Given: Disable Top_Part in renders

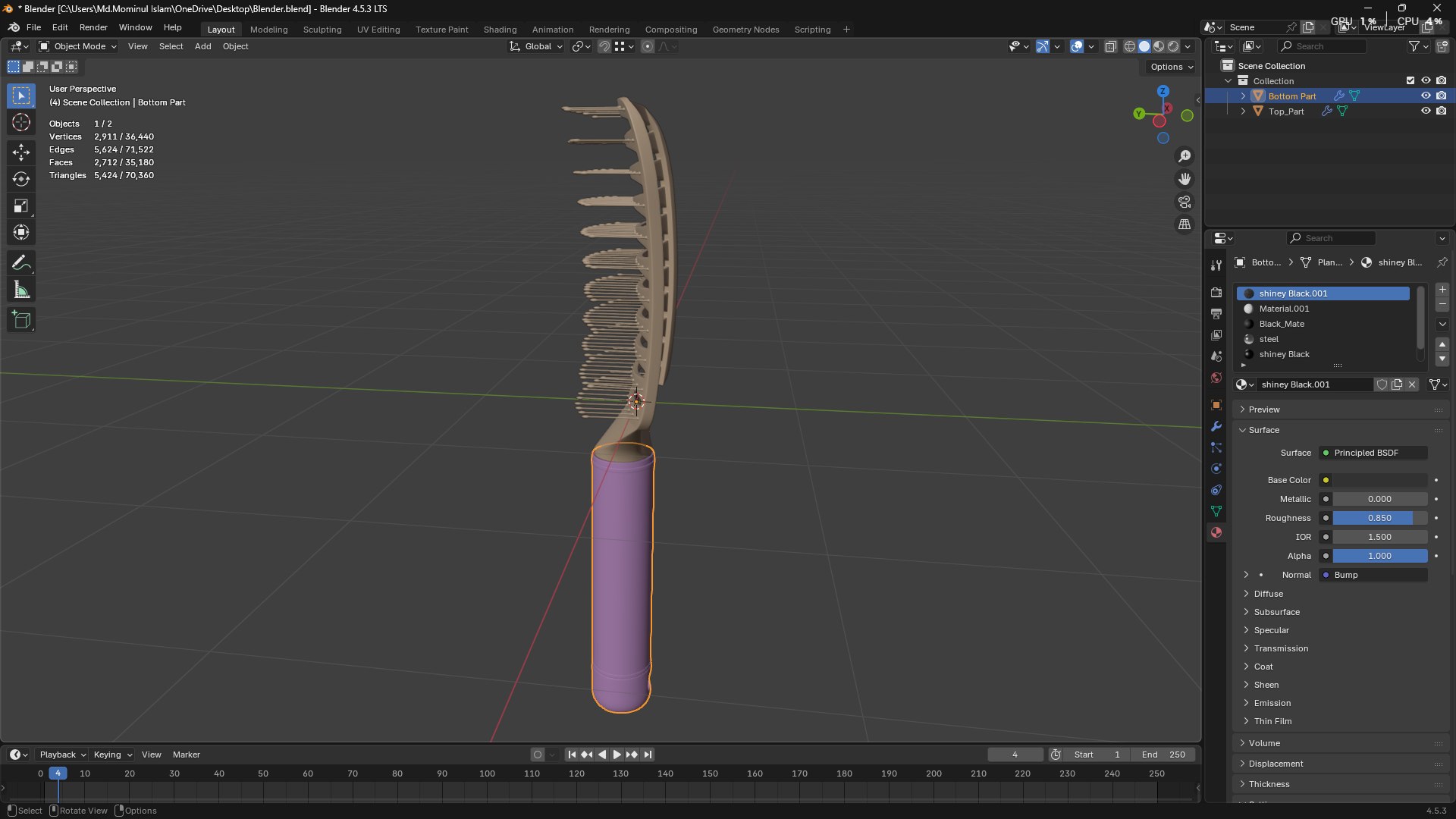Looking at the screenshot, I should pyautogui.click(x=1442, y=111).
